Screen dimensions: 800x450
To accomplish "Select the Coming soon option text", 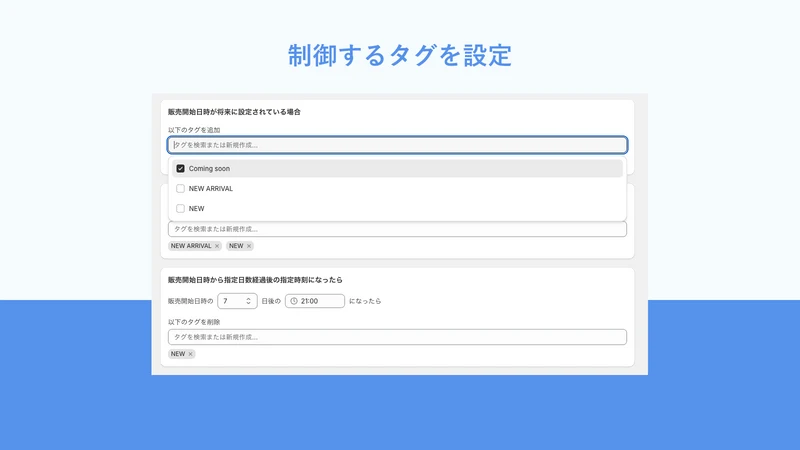I will pos(209,168).
